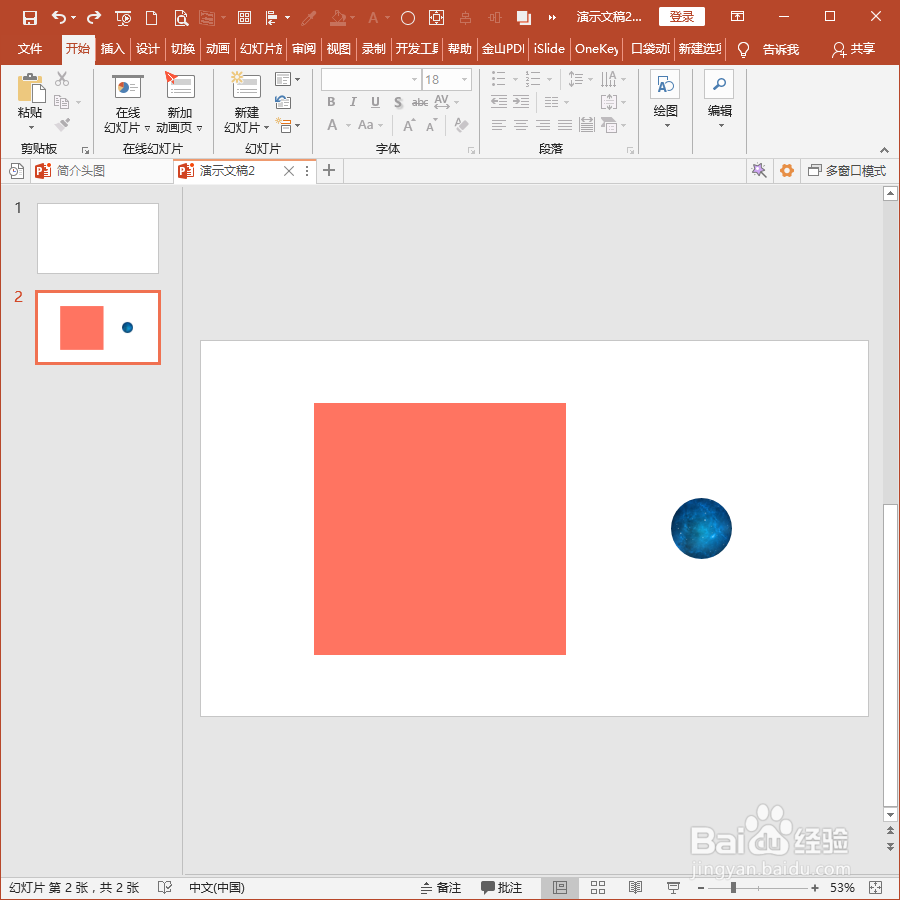
Task: Click the Share (共享) button
Action: coord(854,50)
